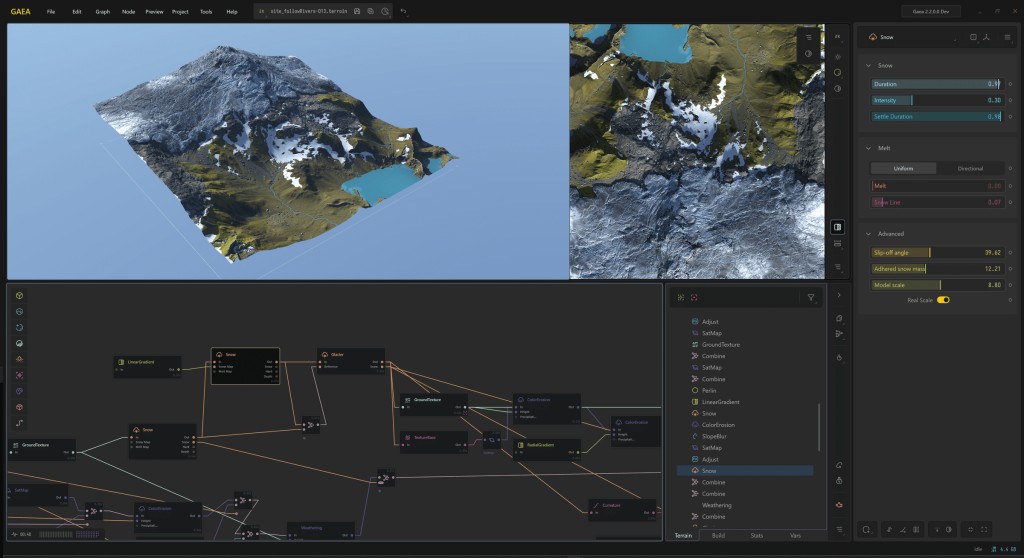Click the half-circle contrast icon in bottom properties toolbar

(x=948, y=529)
